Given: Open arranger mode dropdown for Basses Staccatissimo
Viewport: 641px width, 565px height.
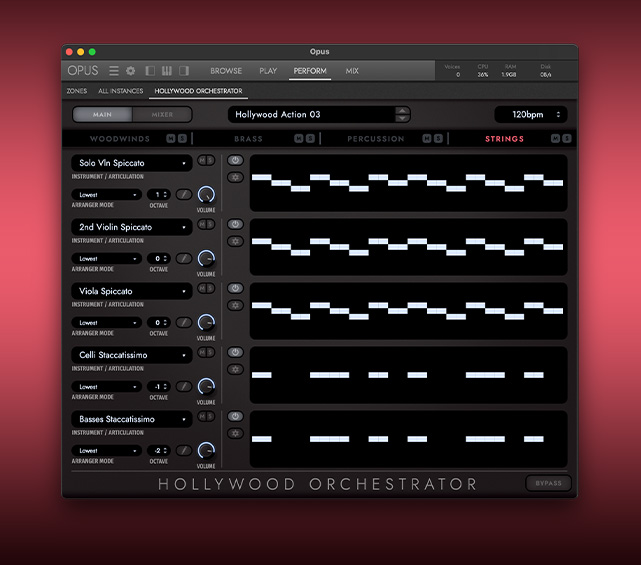Looking at the screenshot, I should click(x=107, y=451).
